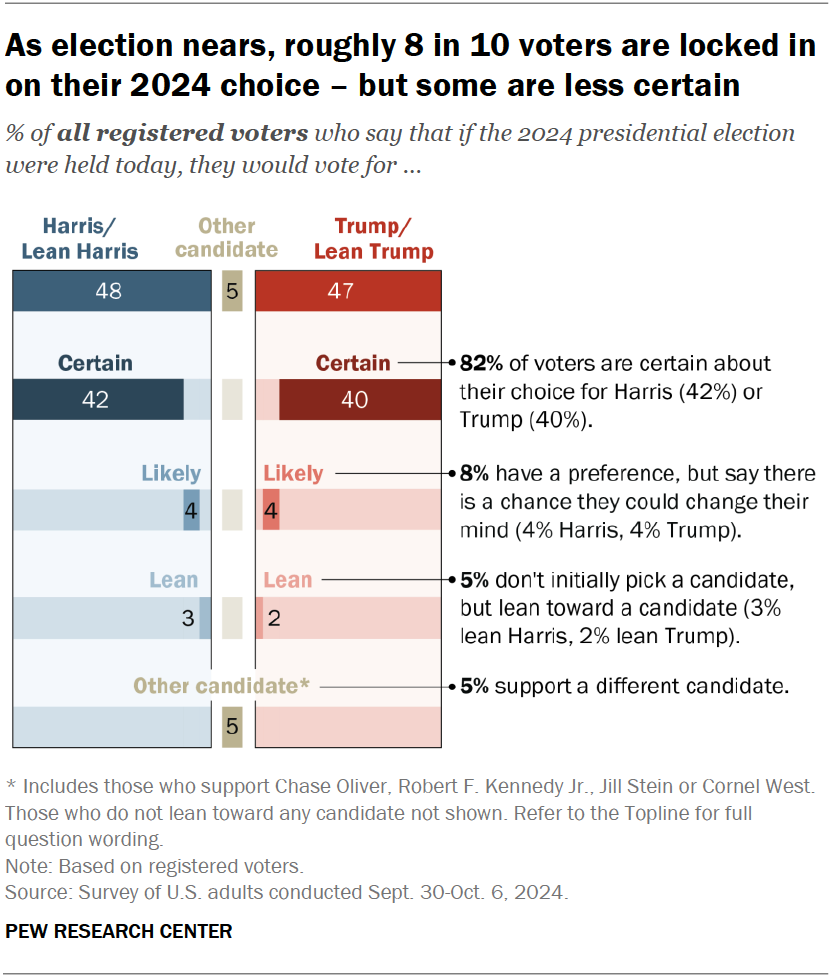The width and height of the screenshot is (840, 978).
Task: Click the PEW RESEARCH CENTER label
Action: [x=119, y=931]
